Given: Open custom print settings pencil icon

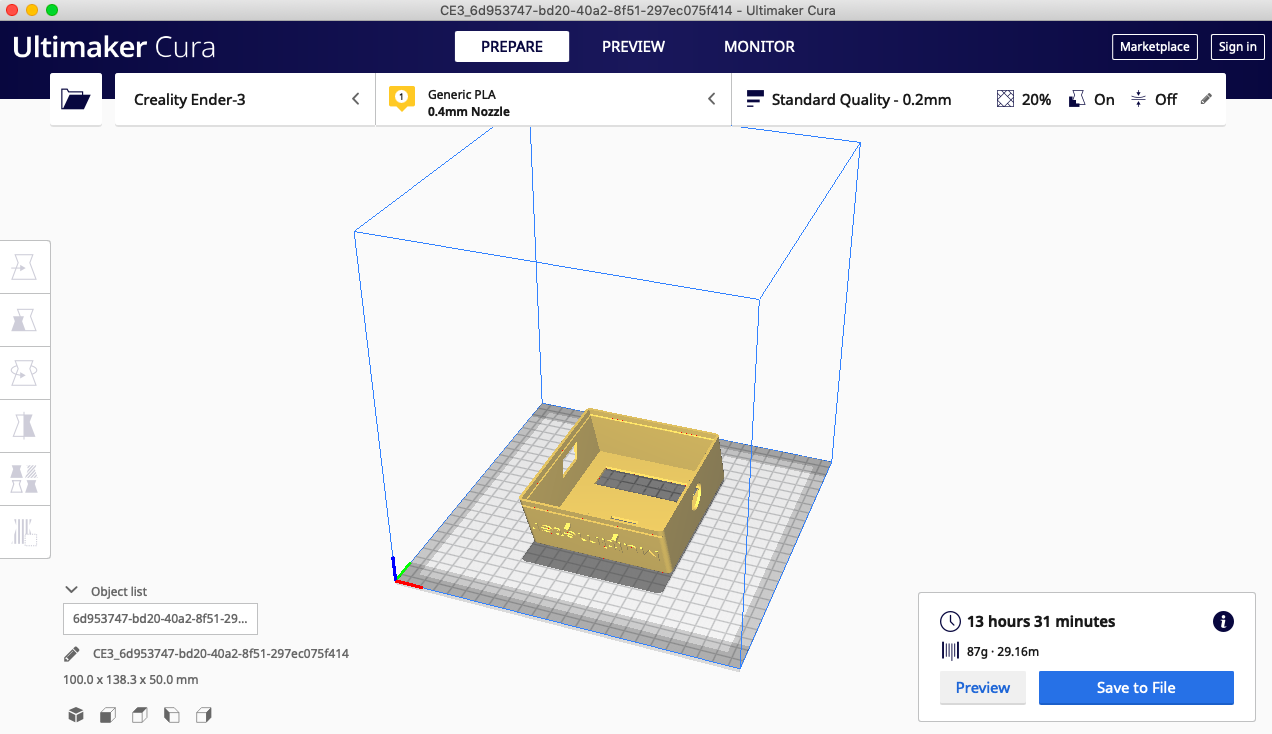Looking at the screenshot, I should click(1206, 99).
